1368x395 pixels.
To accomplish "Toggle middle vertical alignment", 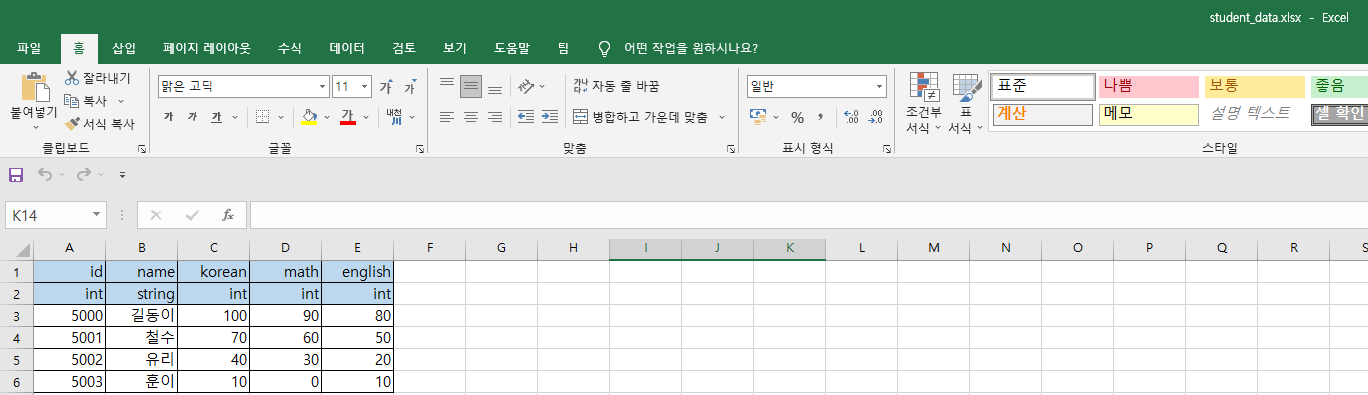I will point(471,87).
